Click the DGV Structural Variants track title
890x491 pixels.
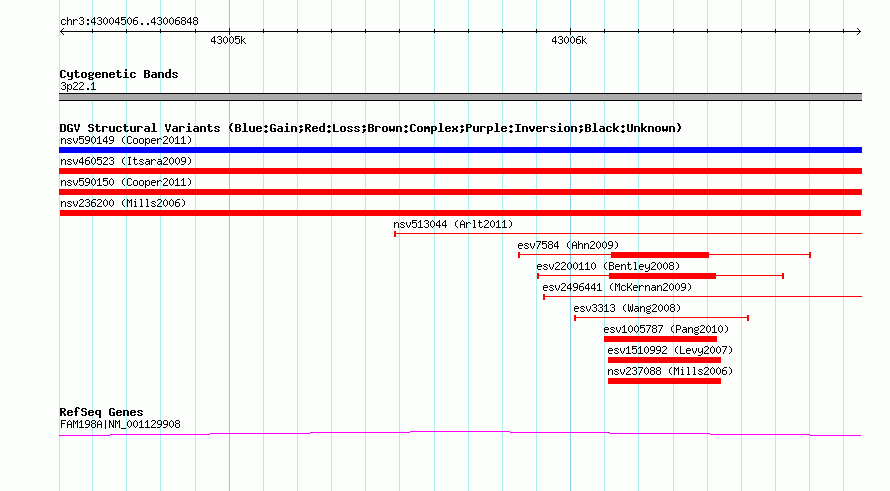pos(371,128)
